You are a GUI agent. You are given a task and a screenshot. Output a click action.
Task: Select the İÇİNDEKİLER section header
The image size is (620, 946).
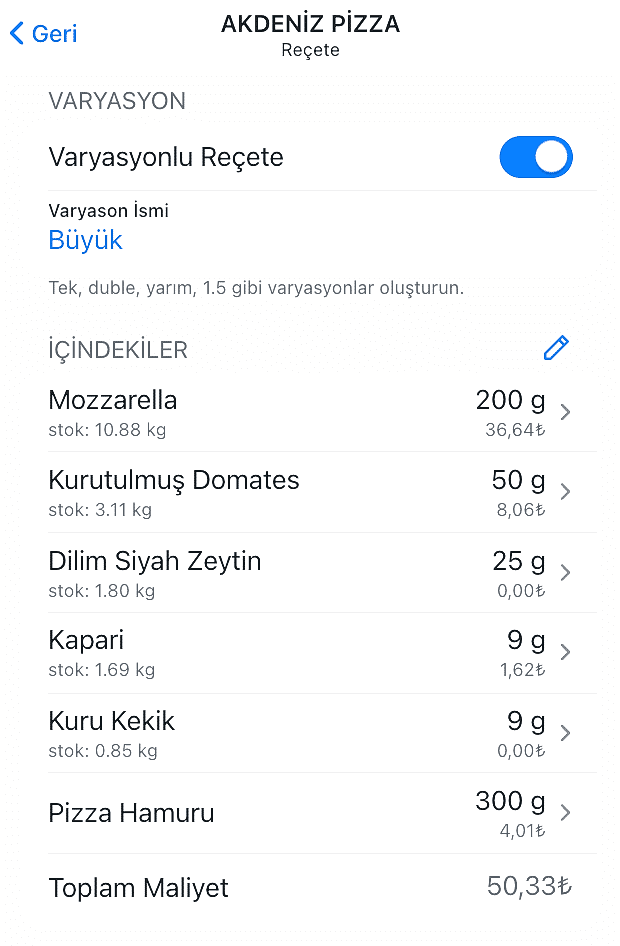(x=118, y=349)
